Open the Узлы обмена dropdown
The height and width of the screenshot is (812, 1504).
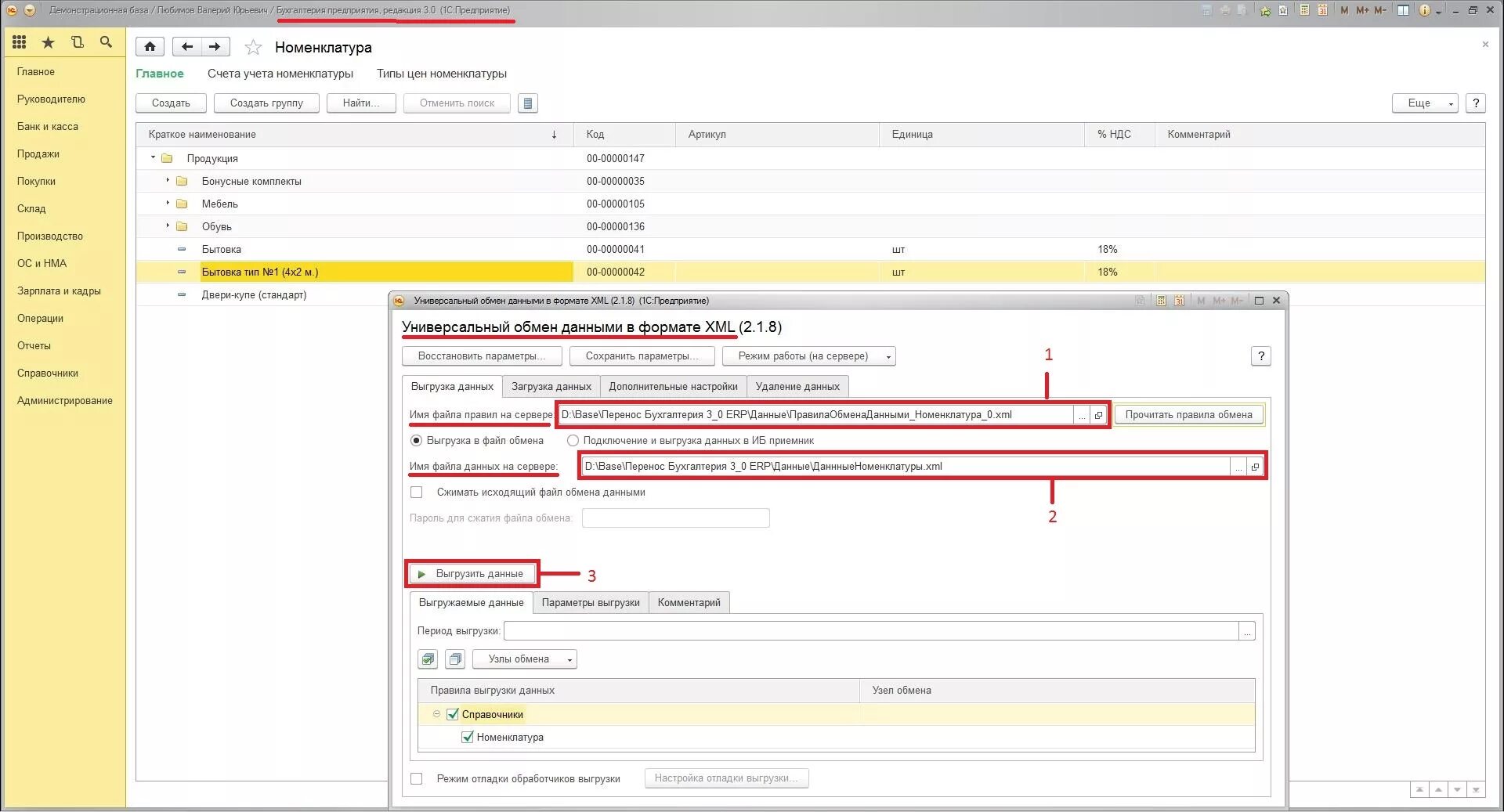(x=525, y=659)
